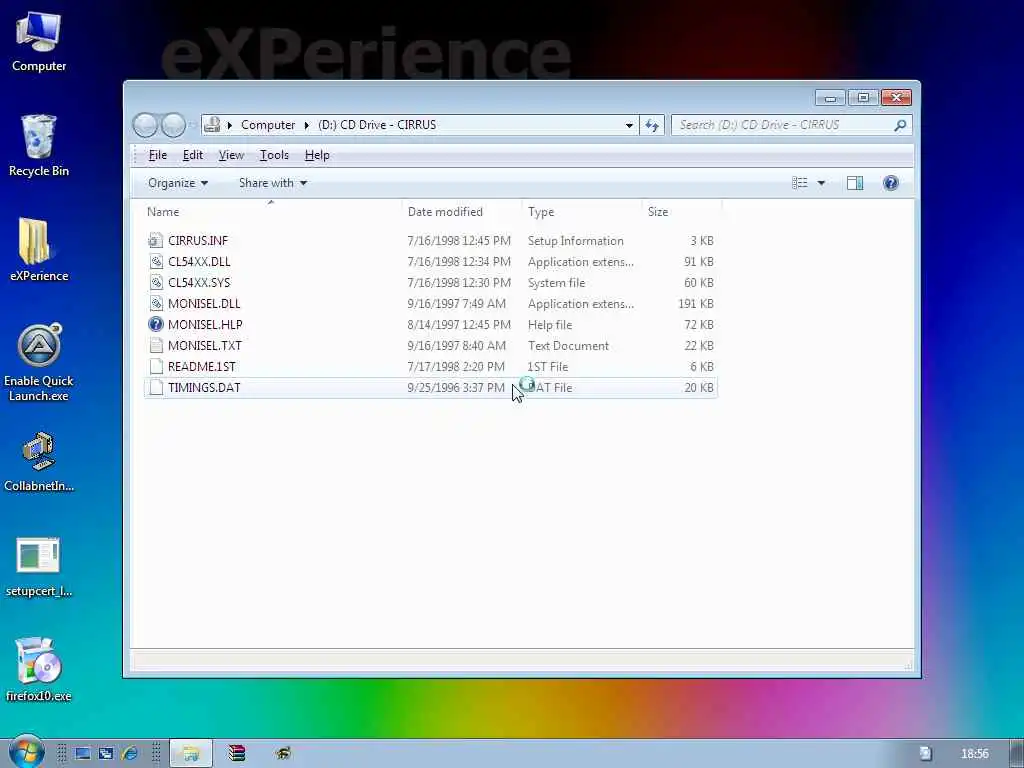1024x768 pixels.
Task: Select Enable Quick Launch.exe desktop icon
Action: [x=39, y=362]
